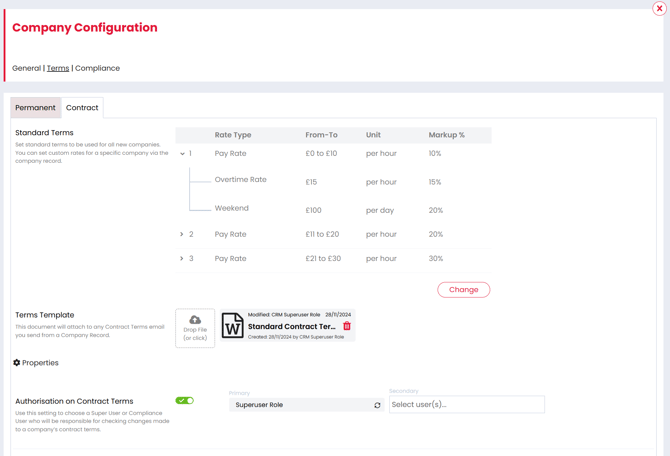Click the Unit column header

pos(373,135)
